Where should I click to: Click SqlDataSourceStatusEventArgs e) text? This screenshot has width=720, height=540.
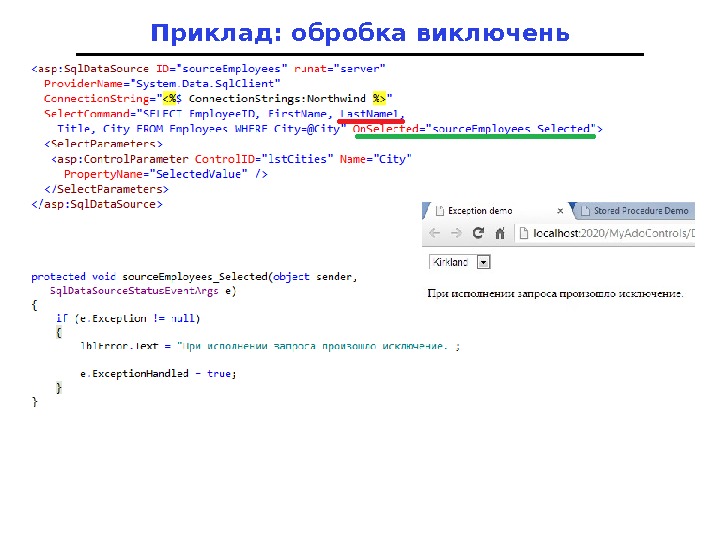[143, 291]
